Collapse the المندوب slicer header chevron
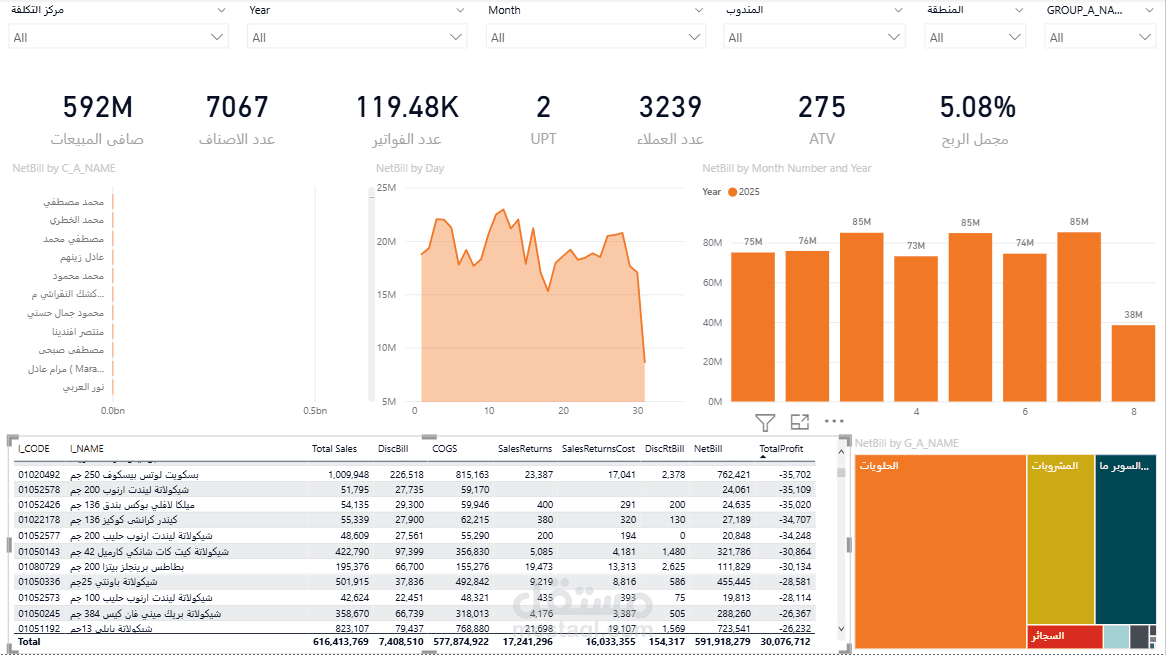 [898, 10]
